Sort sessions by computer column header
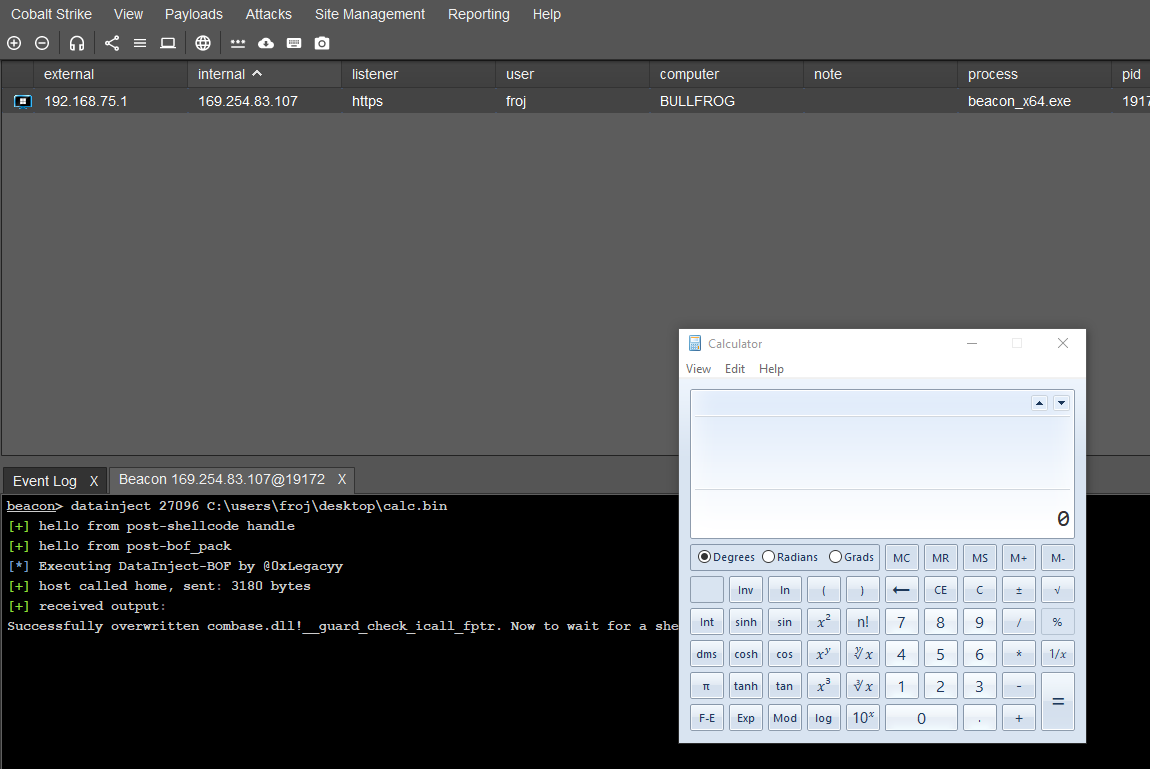This screenshot has width=1150, height=769. 726,74
